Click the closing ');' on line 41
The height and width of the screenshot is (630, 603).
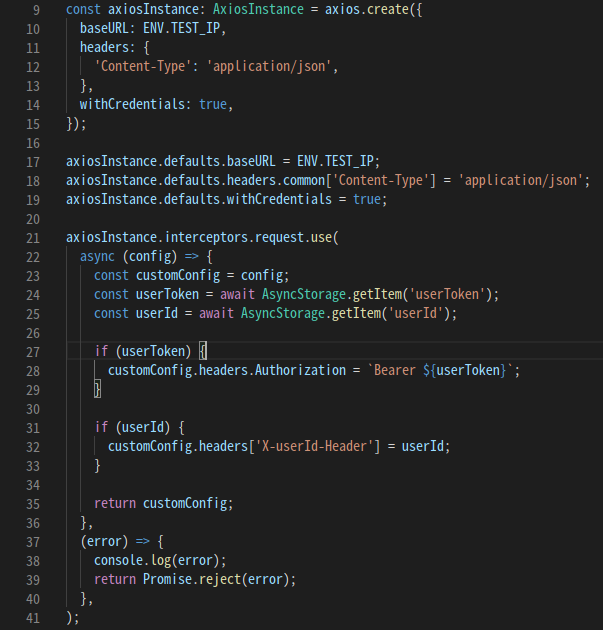click(73, 618)
